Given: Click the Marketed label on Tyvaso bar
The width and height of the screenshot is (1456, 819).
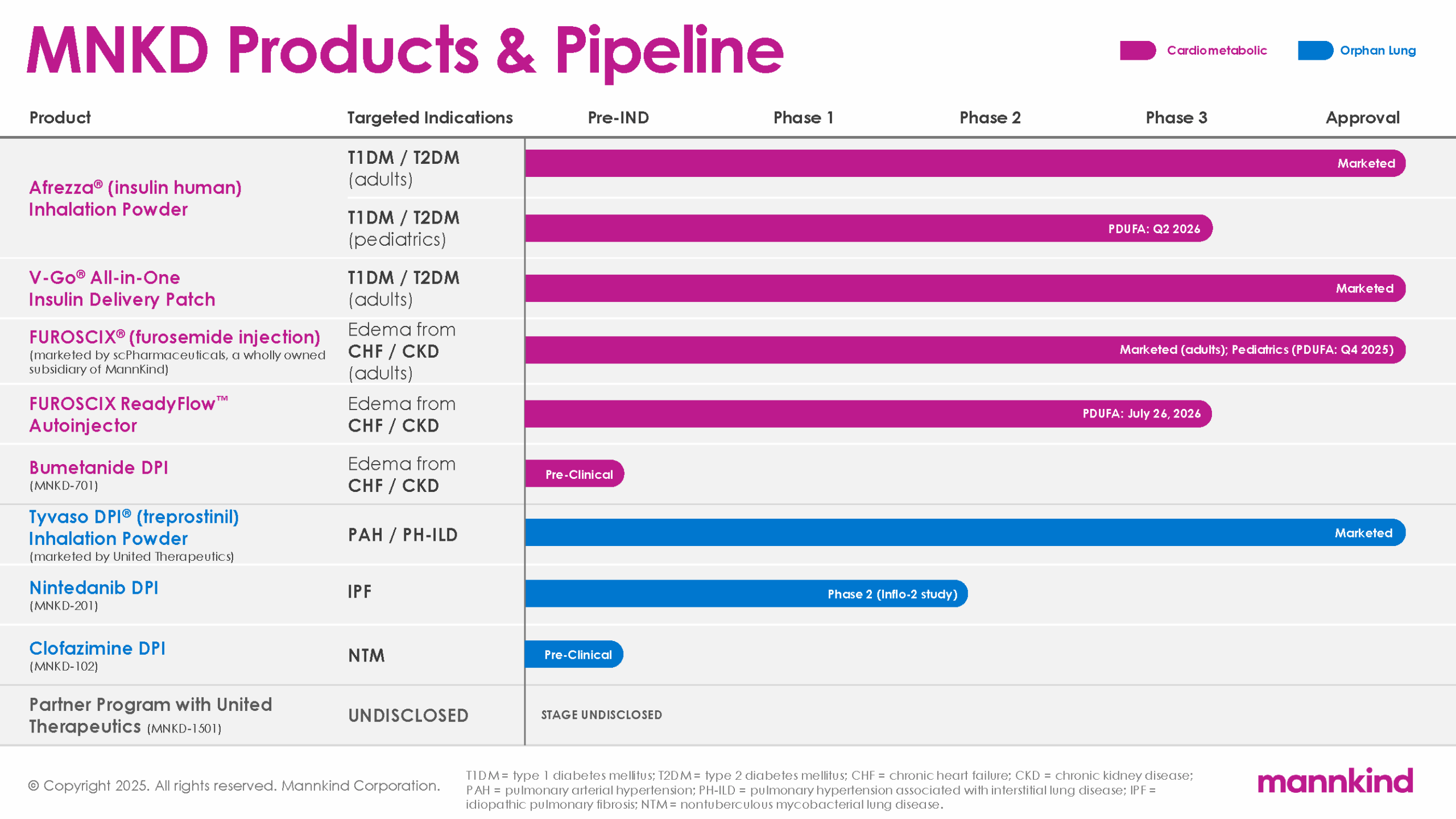Looking at the screenshot, I should point(1363,533).
